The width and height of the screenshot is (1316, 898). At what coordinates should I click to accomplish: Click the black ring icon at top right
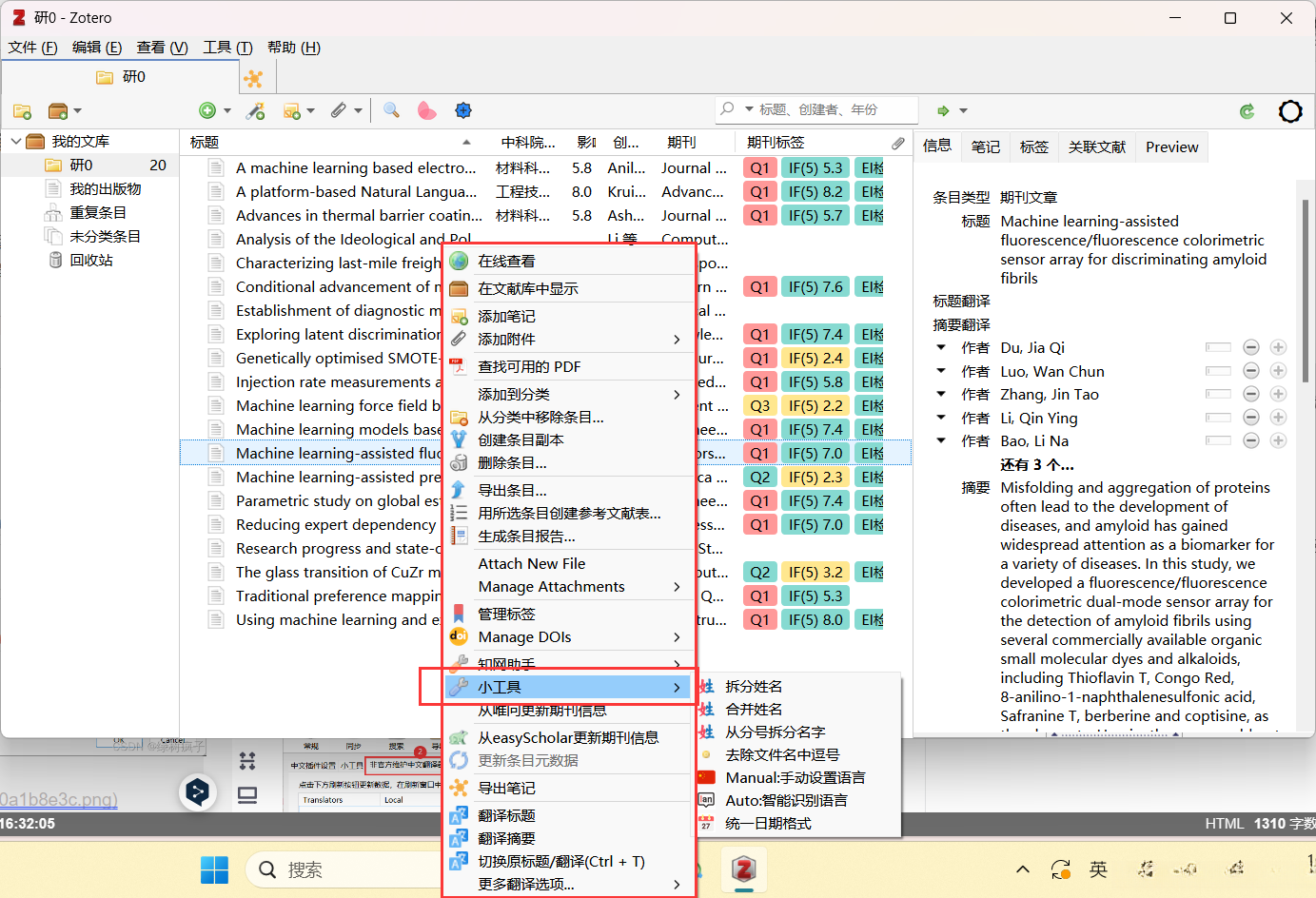pos(1290,111)
